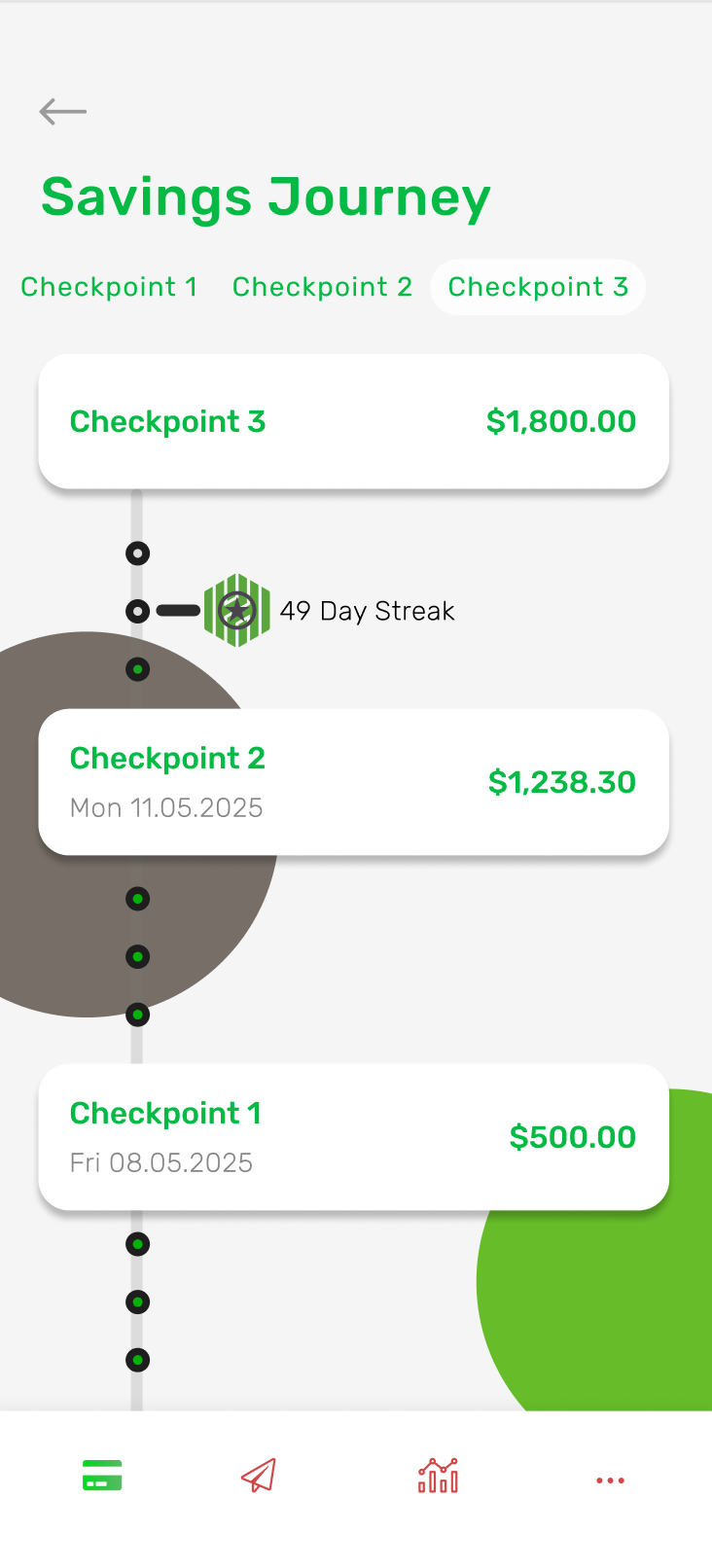Select the Checkpoint 3 tab

(538, 287)
